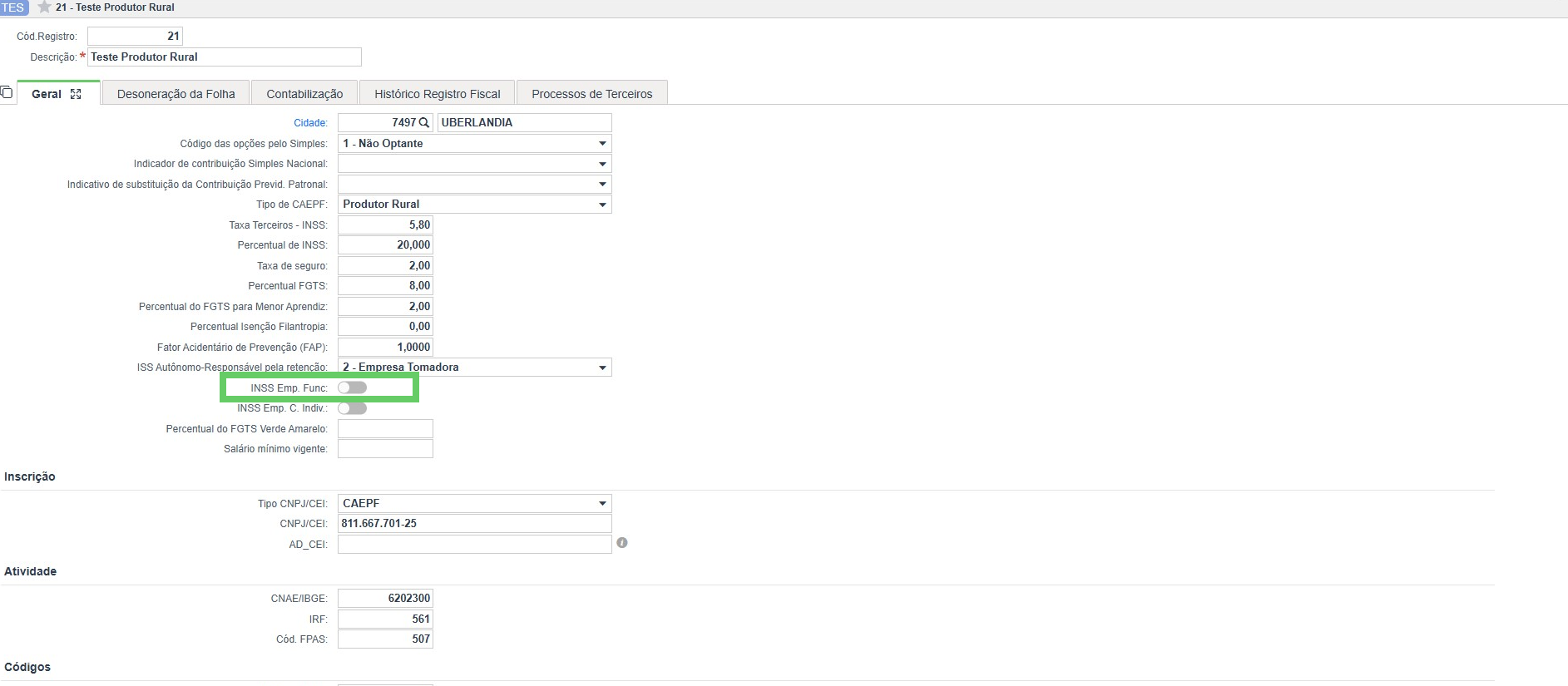Click the title 21 - Teste Produtor Rural
Image resolution: width=1568 pixels, height=686 pixels.
pos(115,7)
